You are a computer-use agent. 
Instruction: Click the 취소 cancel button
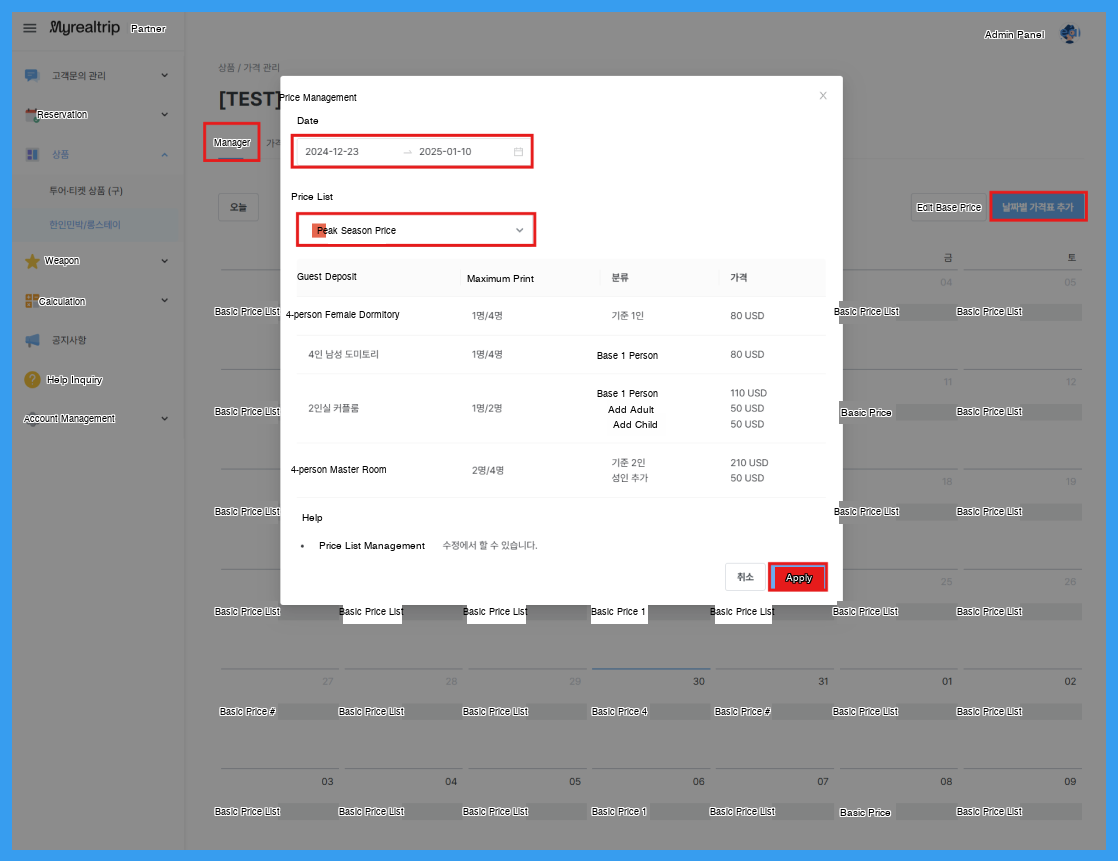click(745, 577)
